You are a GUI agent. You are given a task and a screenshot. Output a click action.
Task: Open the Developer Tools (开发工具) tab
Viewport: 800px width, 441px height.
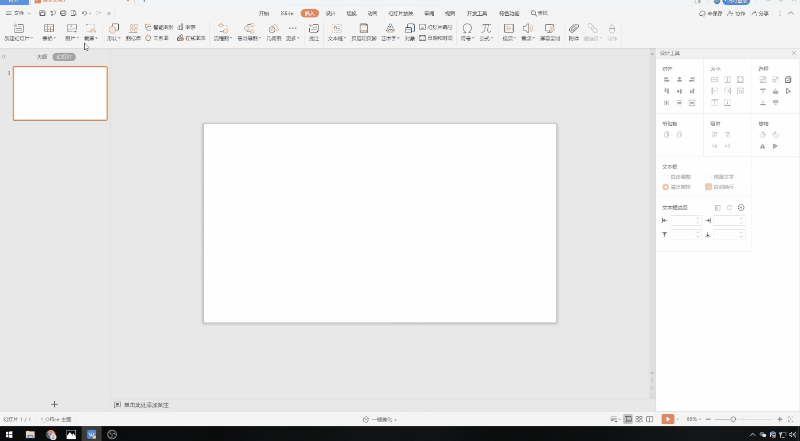477,13
